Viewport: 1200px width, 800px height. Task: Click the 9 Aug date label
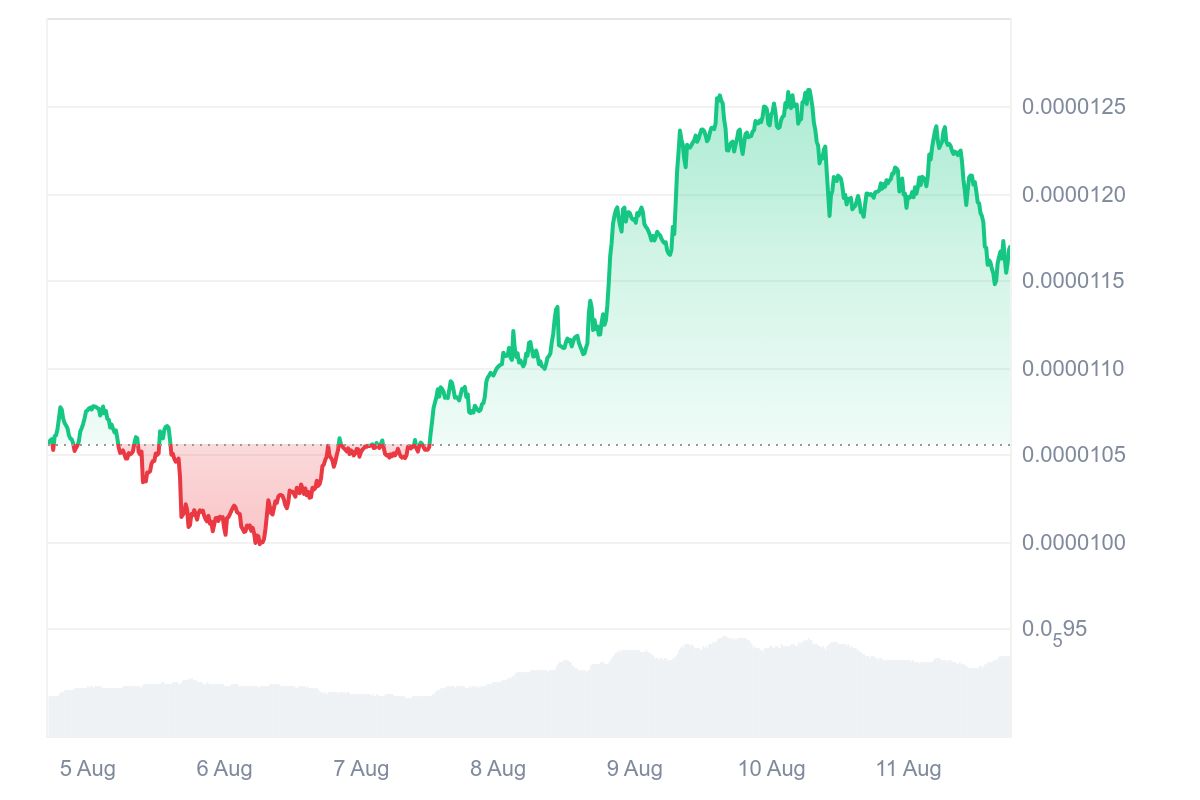coord(635,769)
